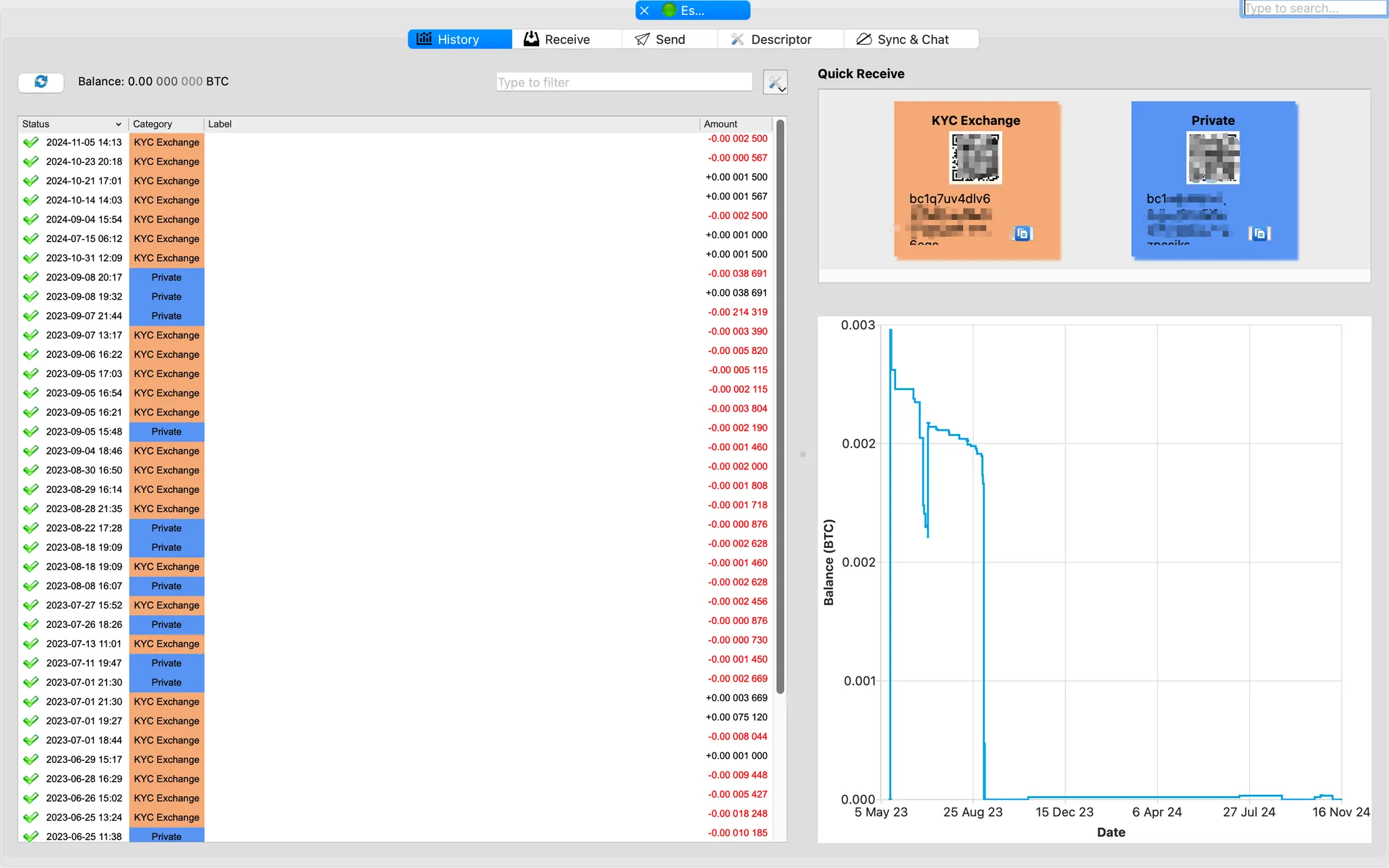Open the tools menu beside filter field
Image resolution: width=1389 pixels, height=868 pixels.
pyautogui.click(x=775, y=83)
